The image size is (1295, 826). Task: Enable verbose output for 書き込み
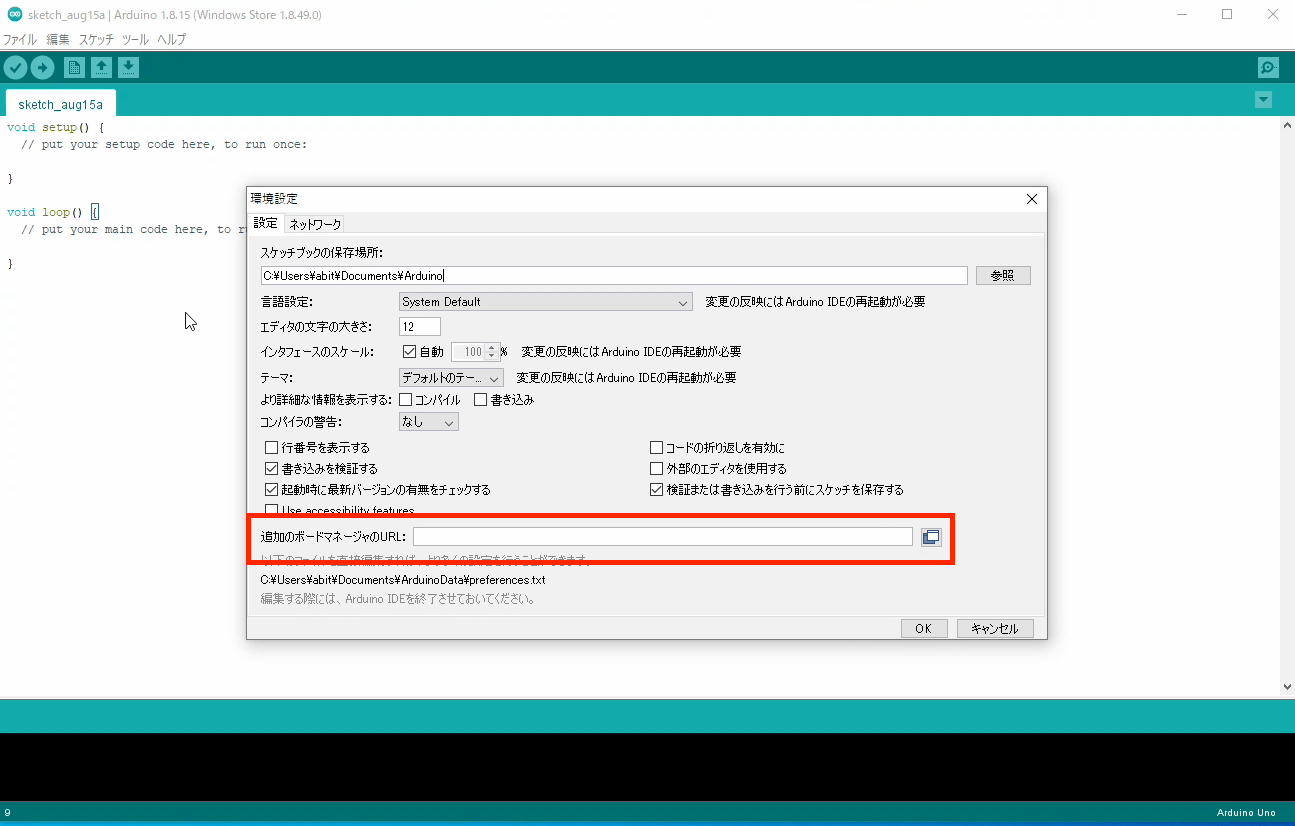[481, 400]
